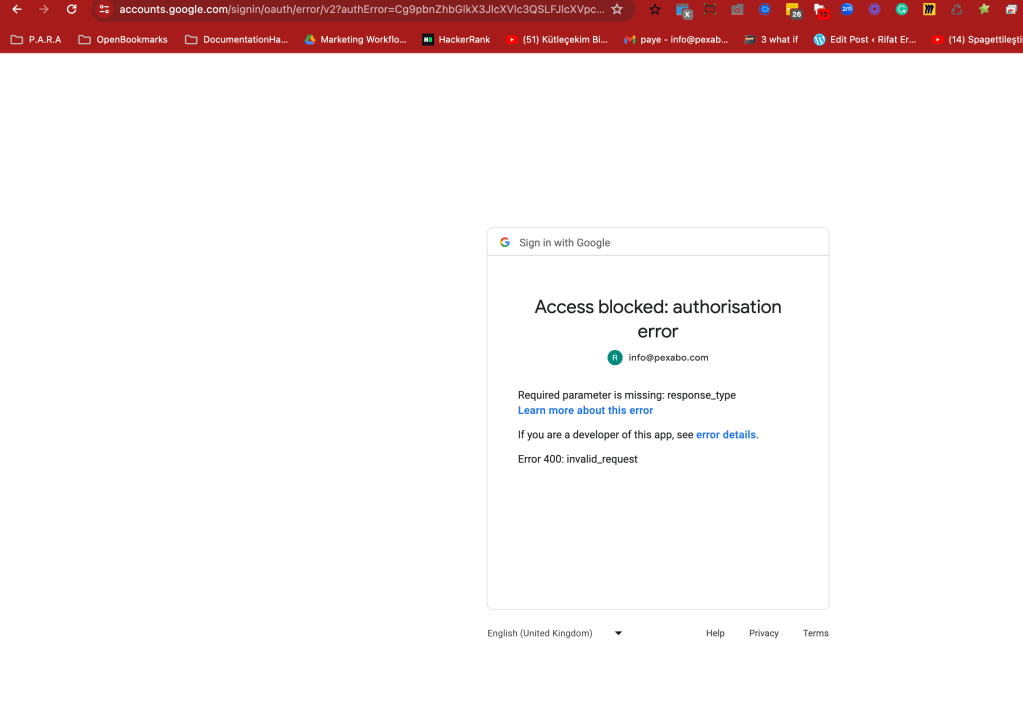This screenshot has height=703, width=1023.
Task: Click the Zoom extension icon
Action: [847, 9]
